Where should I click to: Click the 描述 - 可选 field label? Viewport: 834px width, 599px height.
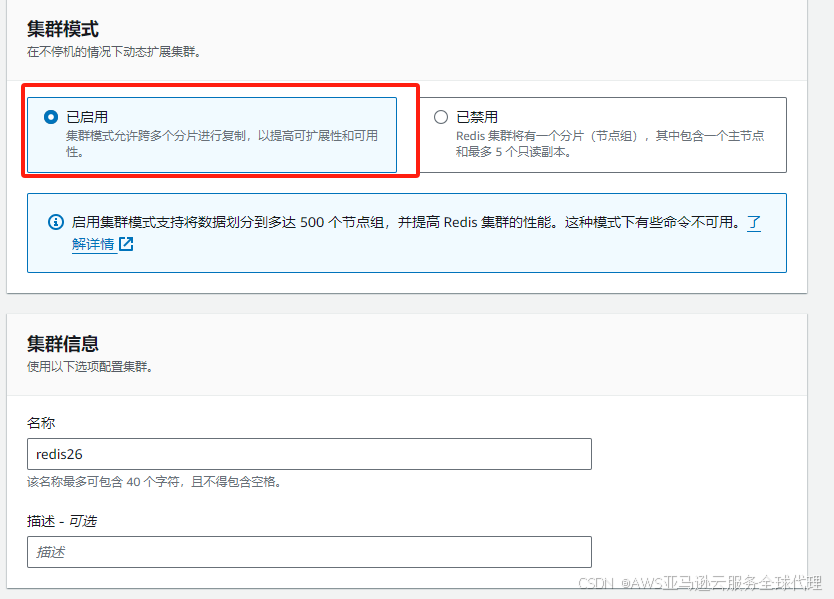62,521
